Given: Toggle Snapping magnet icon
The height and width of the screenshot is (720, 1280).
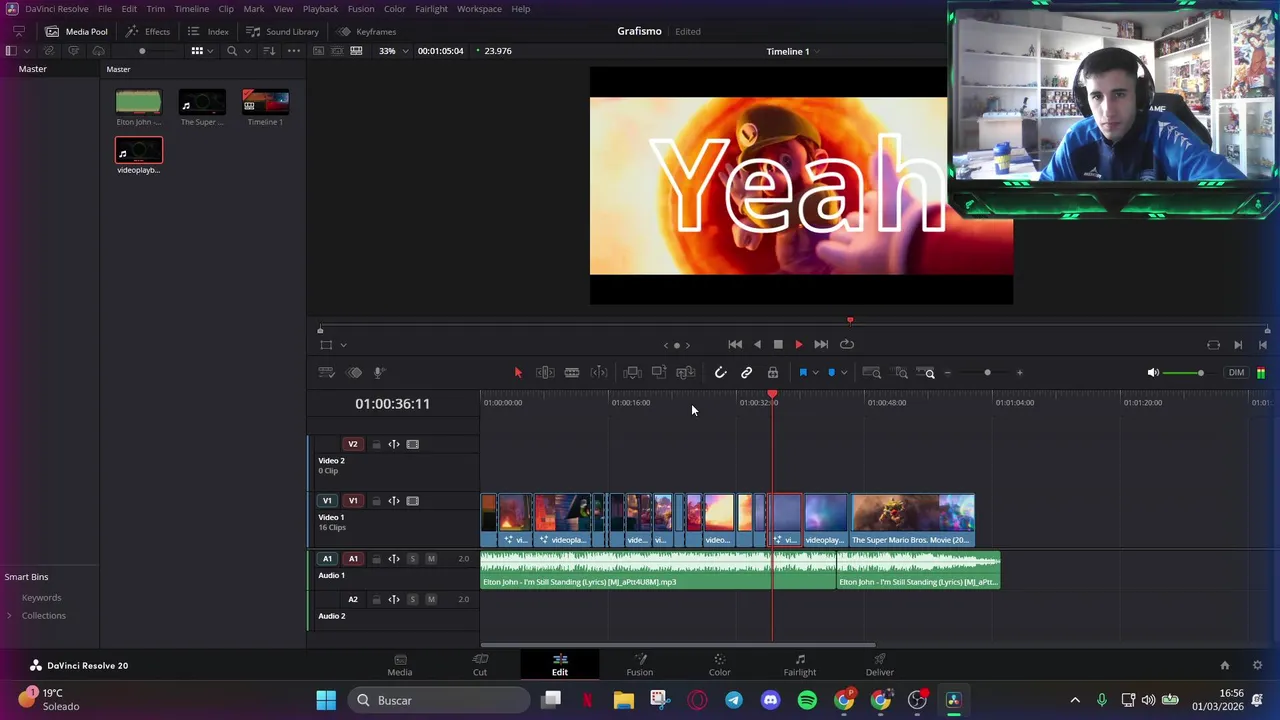Looking at the screenshot, I should 720,373.
